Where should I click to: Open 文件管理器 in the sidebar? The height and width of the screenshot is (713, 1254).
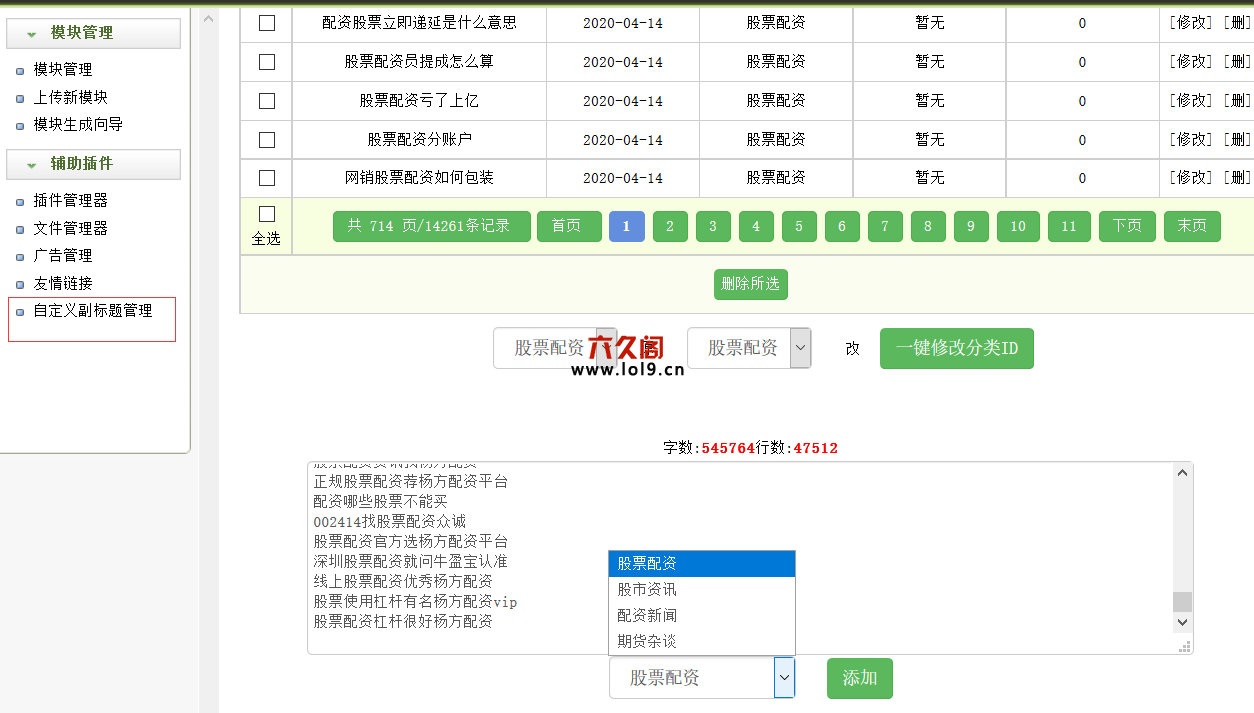(70, 229)
